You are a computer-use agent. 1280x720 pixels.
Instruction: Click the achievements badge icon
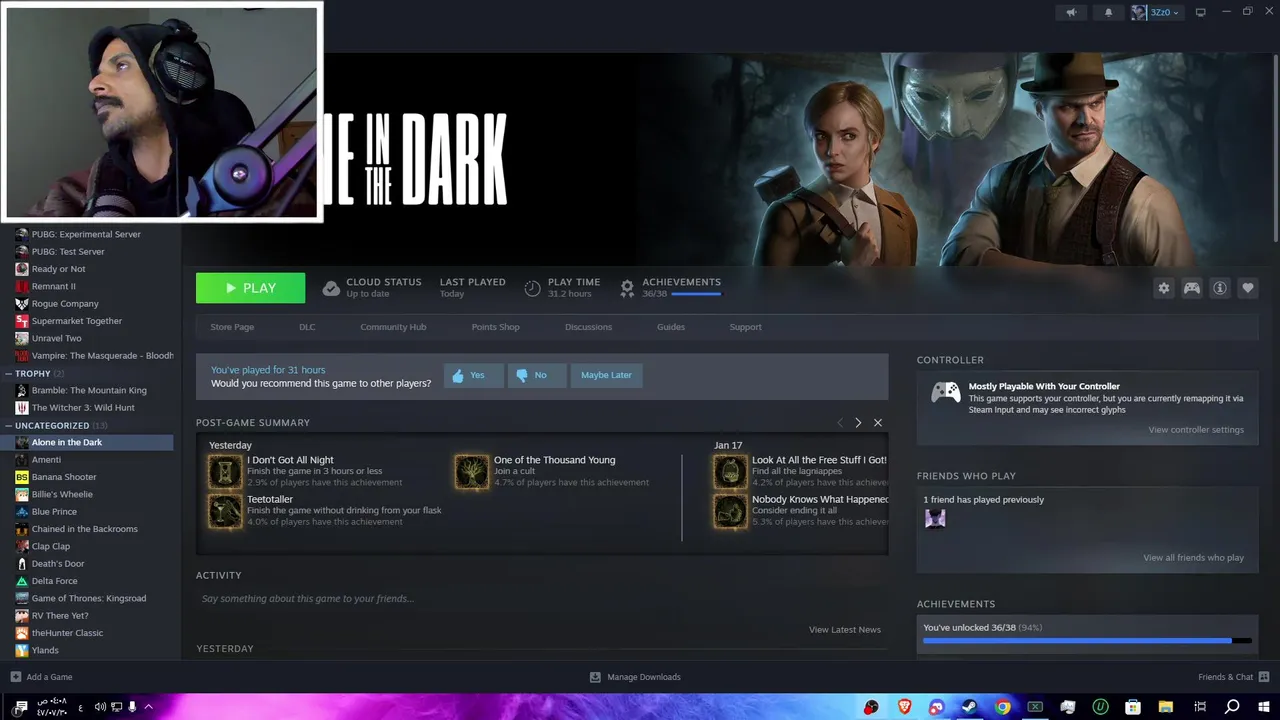[x=627, y=288]
